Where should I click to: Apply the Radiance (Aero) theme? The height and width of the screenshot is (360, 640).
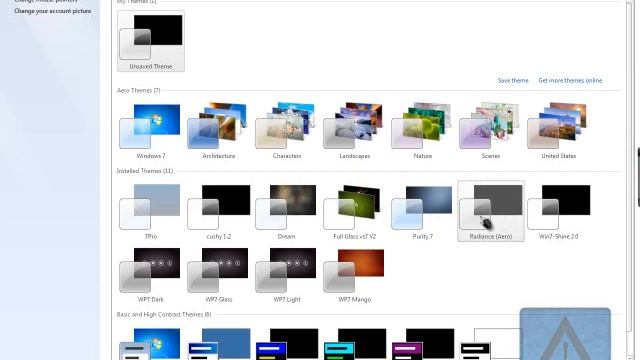[x=491, y=211]
